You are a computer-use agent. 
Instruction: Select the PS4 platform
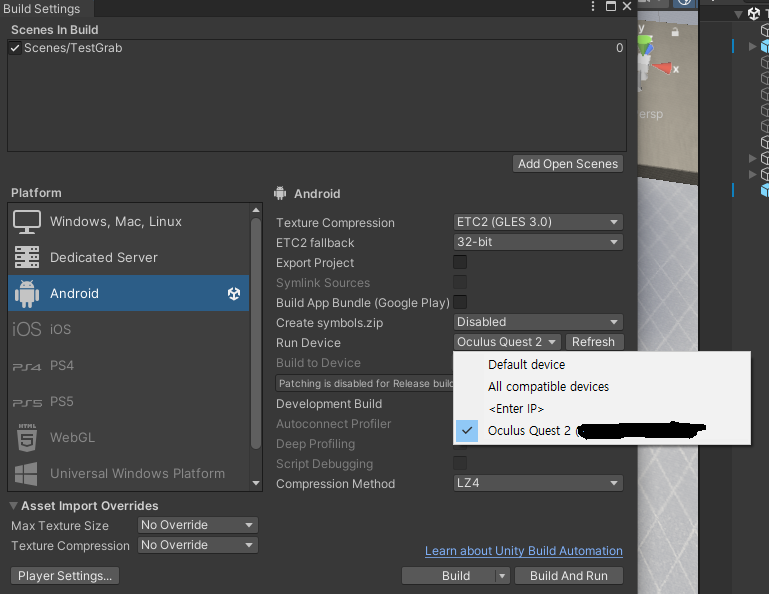128,365
